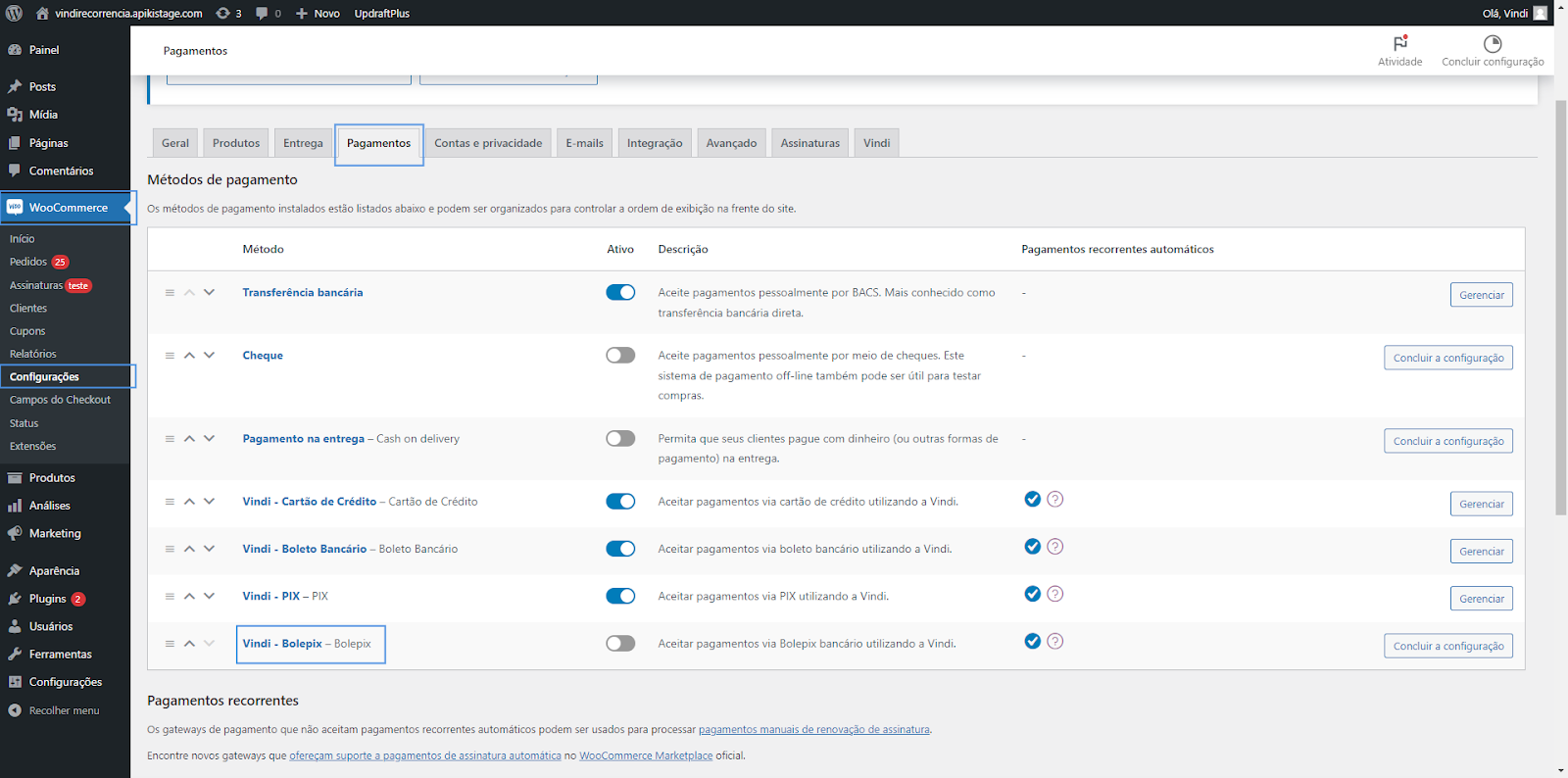The width and height of the screenshot is (1568, 778).
Task: Click help icon in Vindi Cartão de Crédito row
Action: click(x=1054, y=500)
